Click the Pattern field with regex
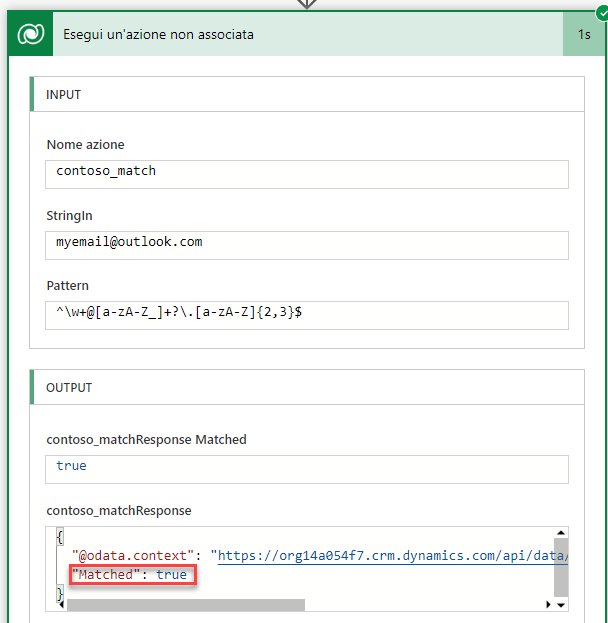Viewport: 608px width, 623px height. click(307, 315)
